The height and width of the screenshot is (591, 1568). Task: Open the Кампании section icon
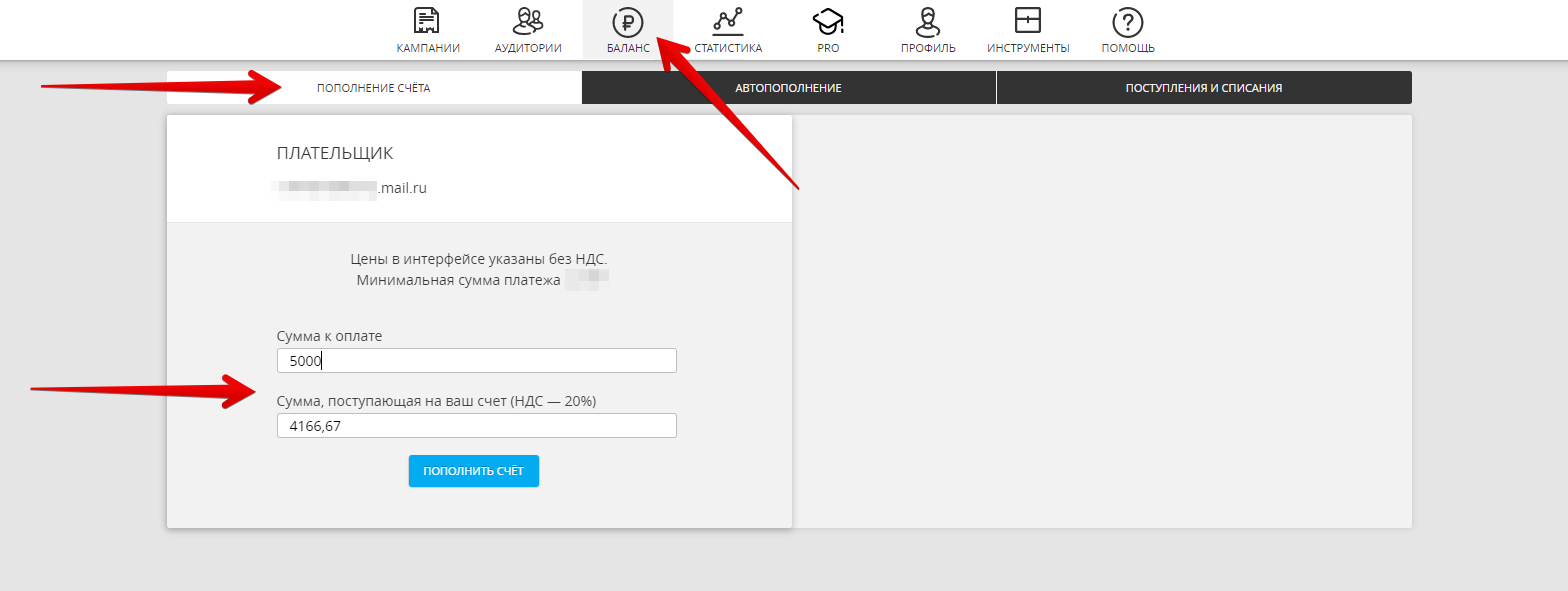[x=427, y=21]
